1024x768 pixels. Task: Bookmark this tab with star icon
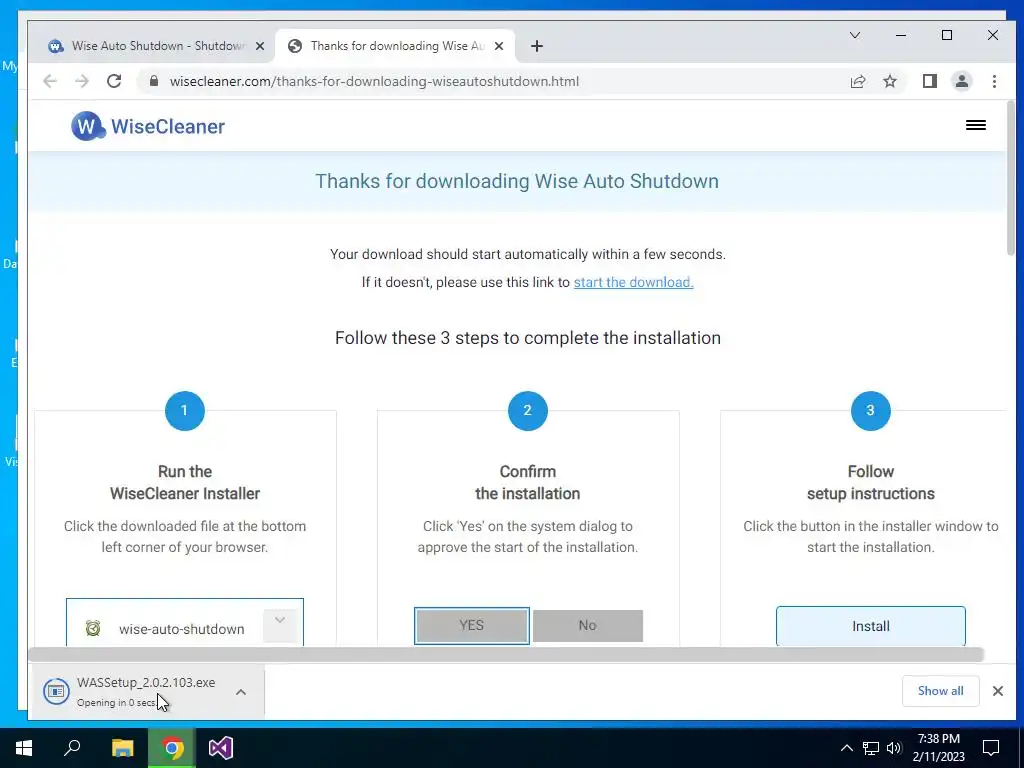coord(889,81)
